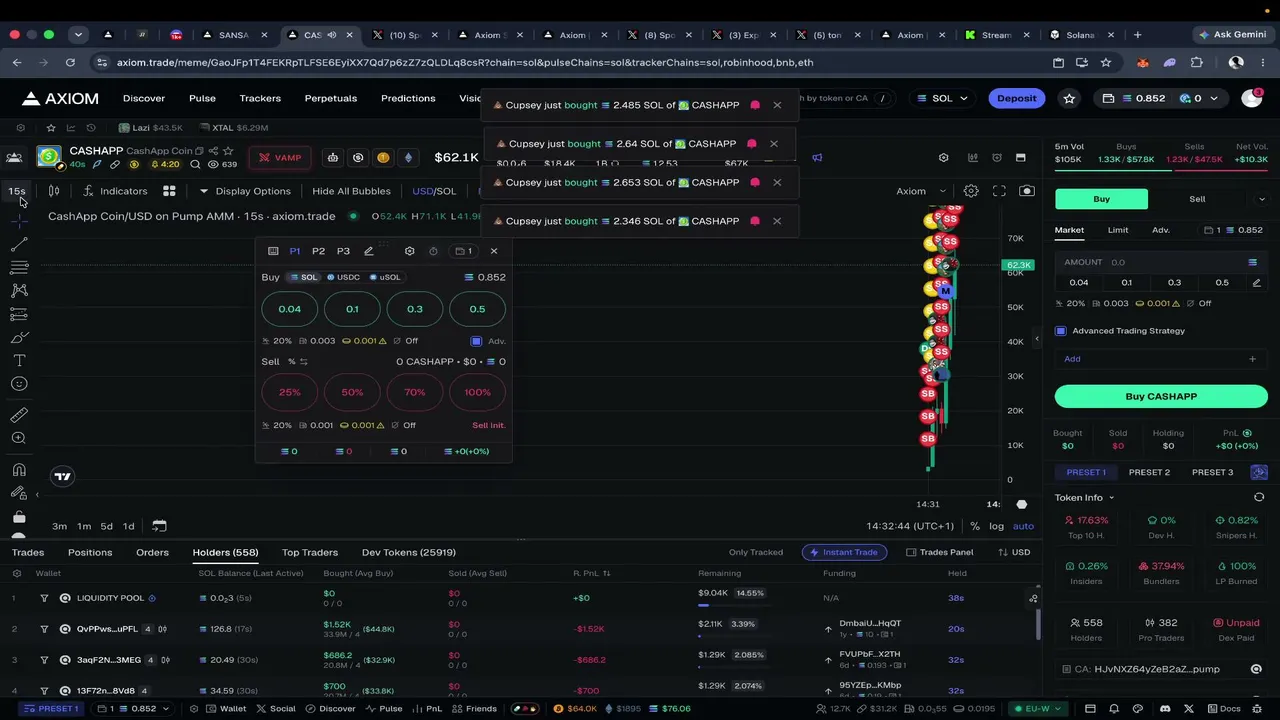Open the emoji sticker tool
1280x720 pixels.
19,384
